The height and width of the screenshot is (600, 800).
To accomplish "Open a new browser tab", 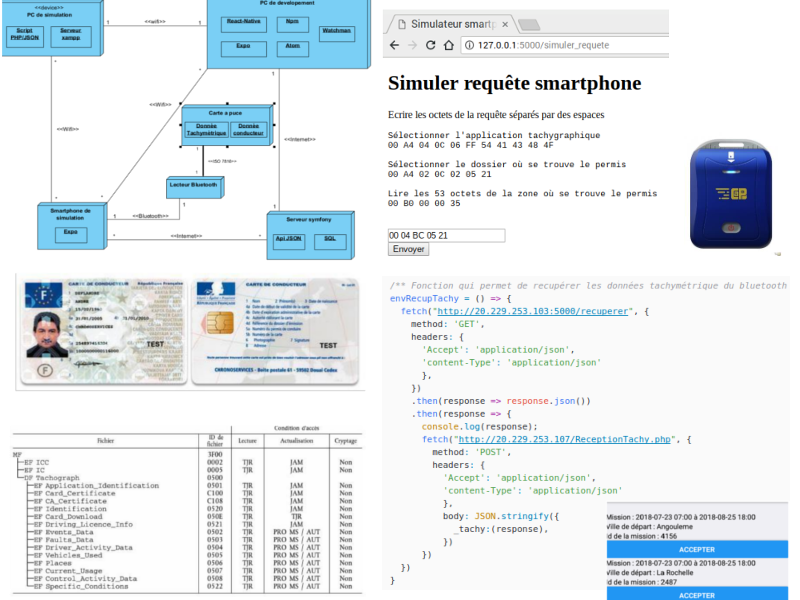I will tap(529, 24).
